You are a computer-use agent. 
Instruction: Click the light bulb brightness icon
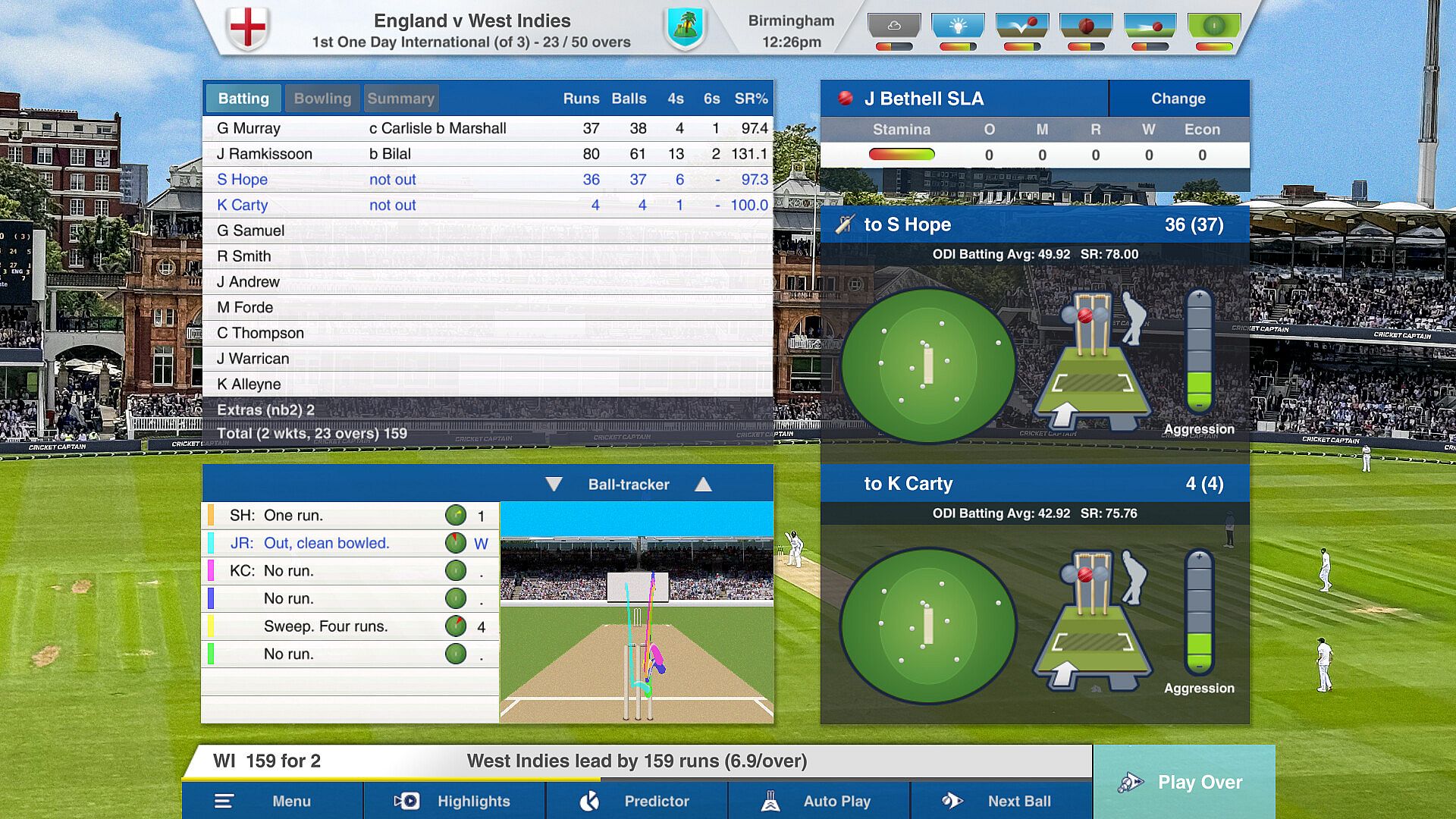coord(958,26)
